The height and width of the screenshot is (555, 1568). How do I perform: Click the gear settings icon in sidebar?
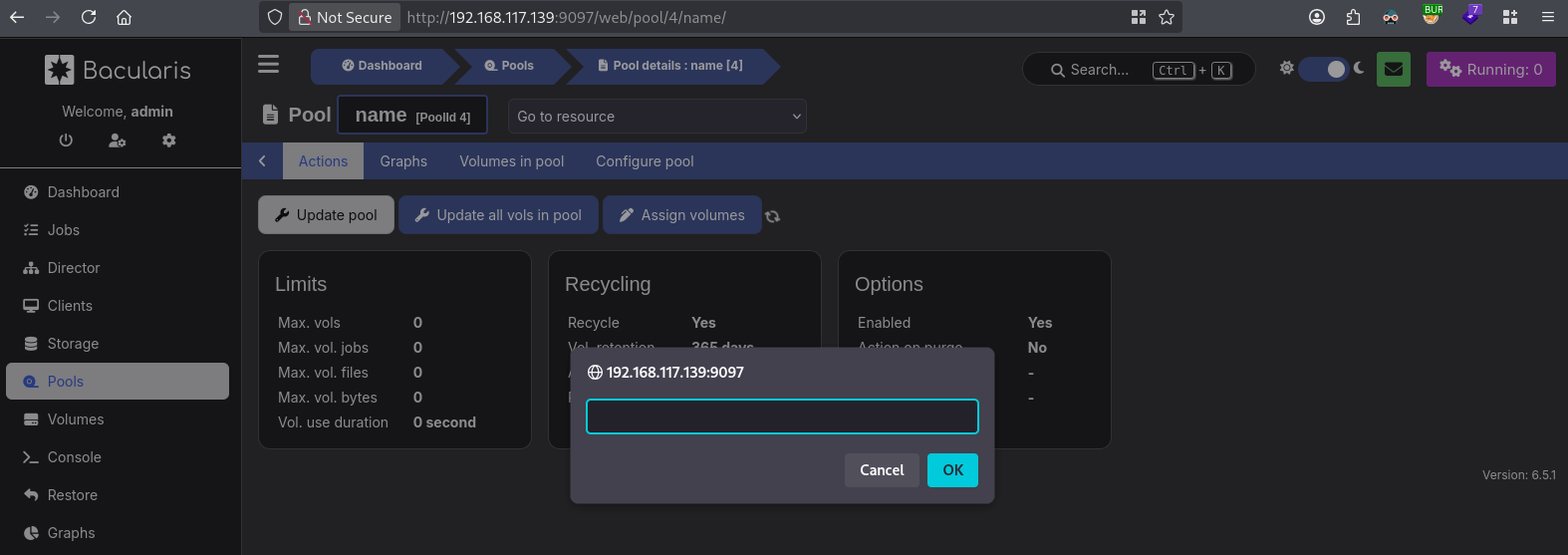pos(169,140)
